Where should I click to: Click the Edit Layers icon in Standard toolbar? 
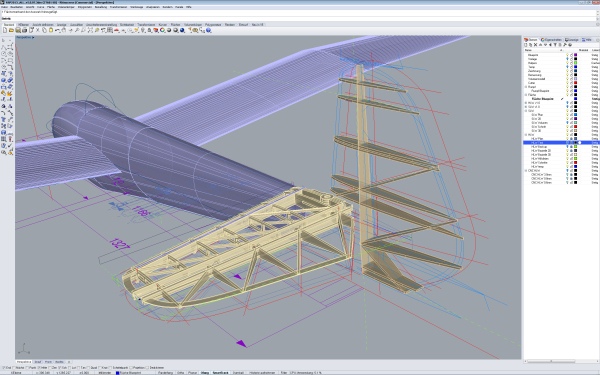pyautogui.click(x=156, y=30)
